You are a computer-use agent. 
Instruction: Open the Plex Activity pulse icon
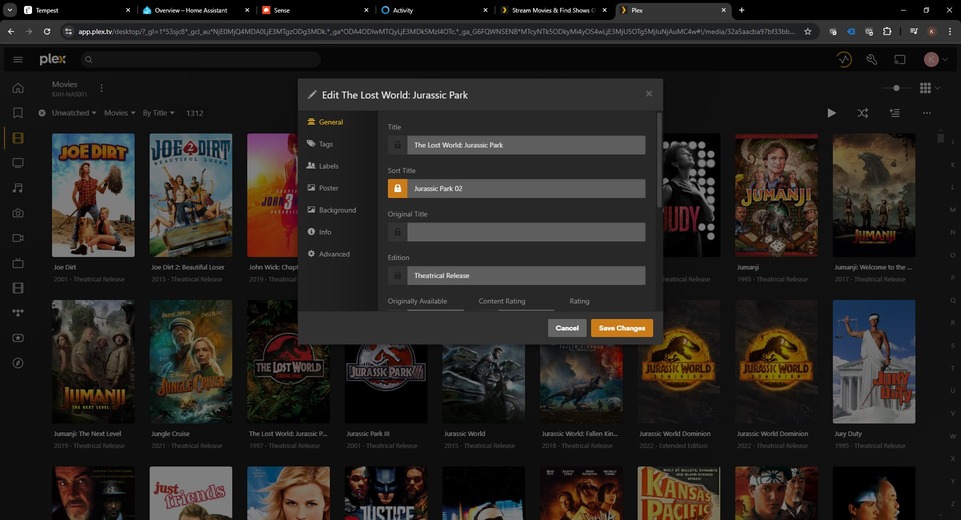844,59
